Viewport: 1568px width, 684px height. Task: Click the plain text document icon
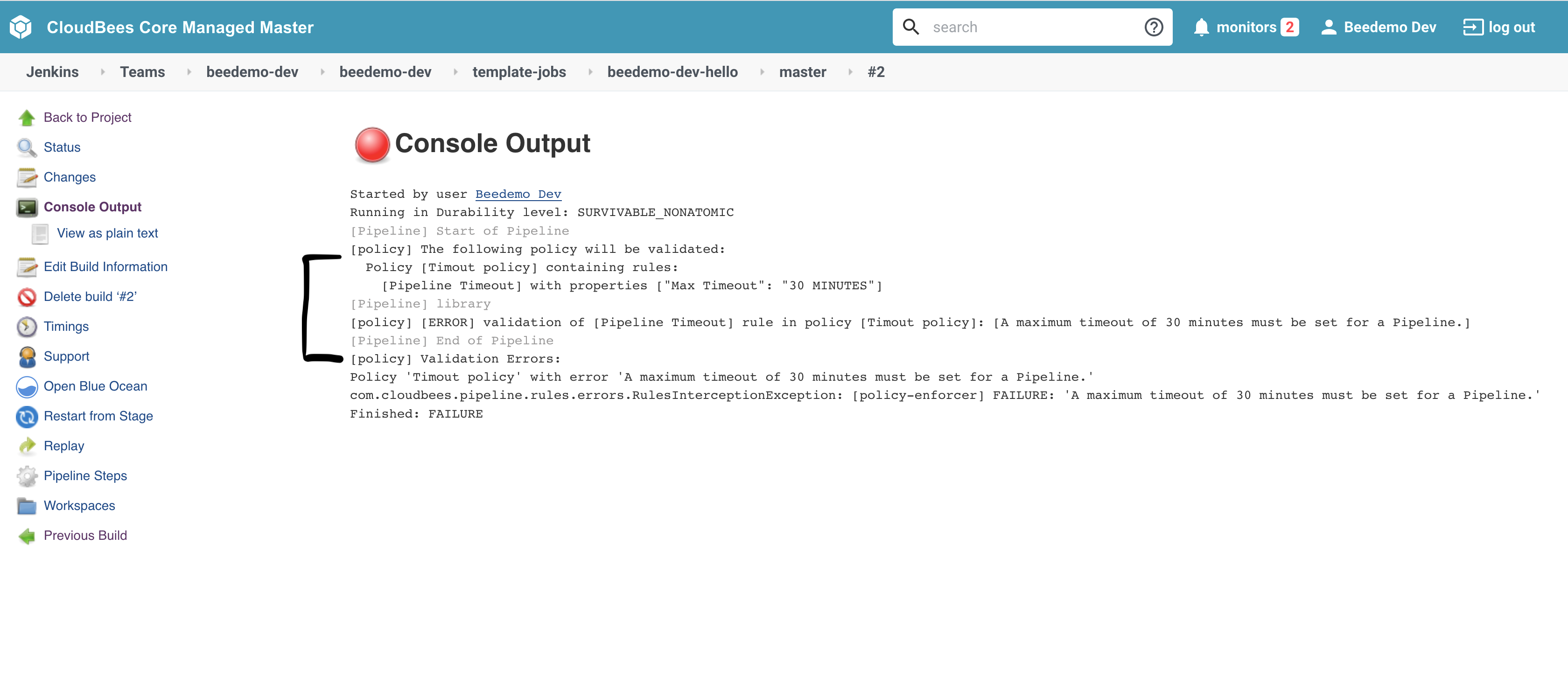pos(40,234)
